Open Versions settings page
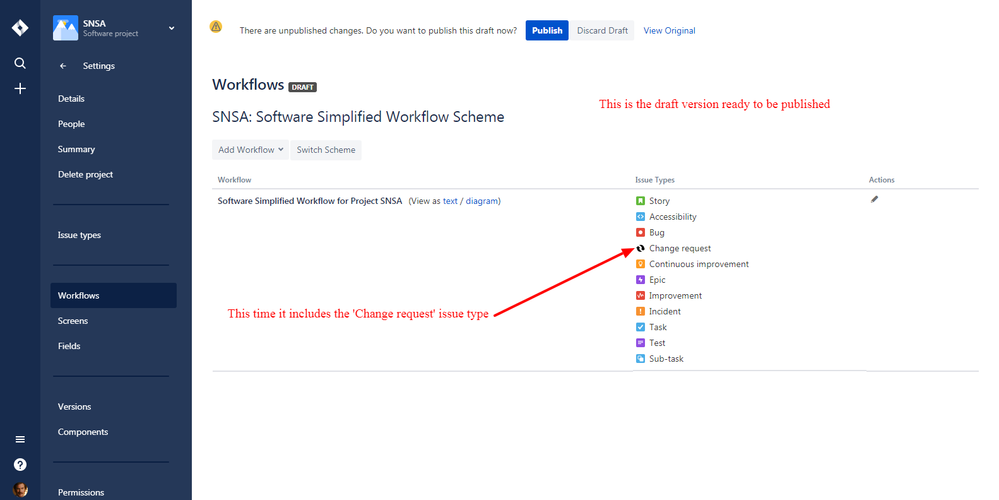This screenshot has width=999, height=500. coord(74,406)
